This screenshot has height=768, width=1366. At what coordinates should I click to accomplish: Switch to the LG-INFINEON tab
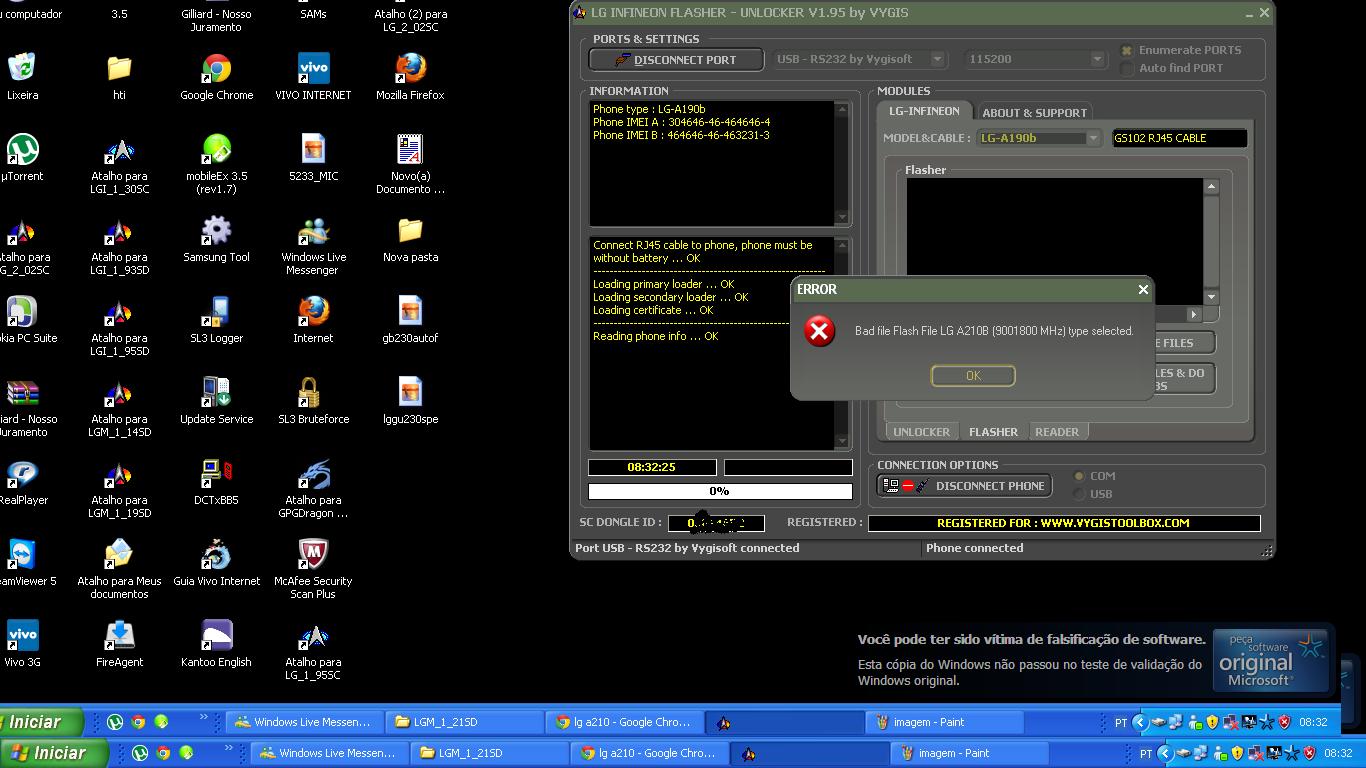tap(924, 111)
